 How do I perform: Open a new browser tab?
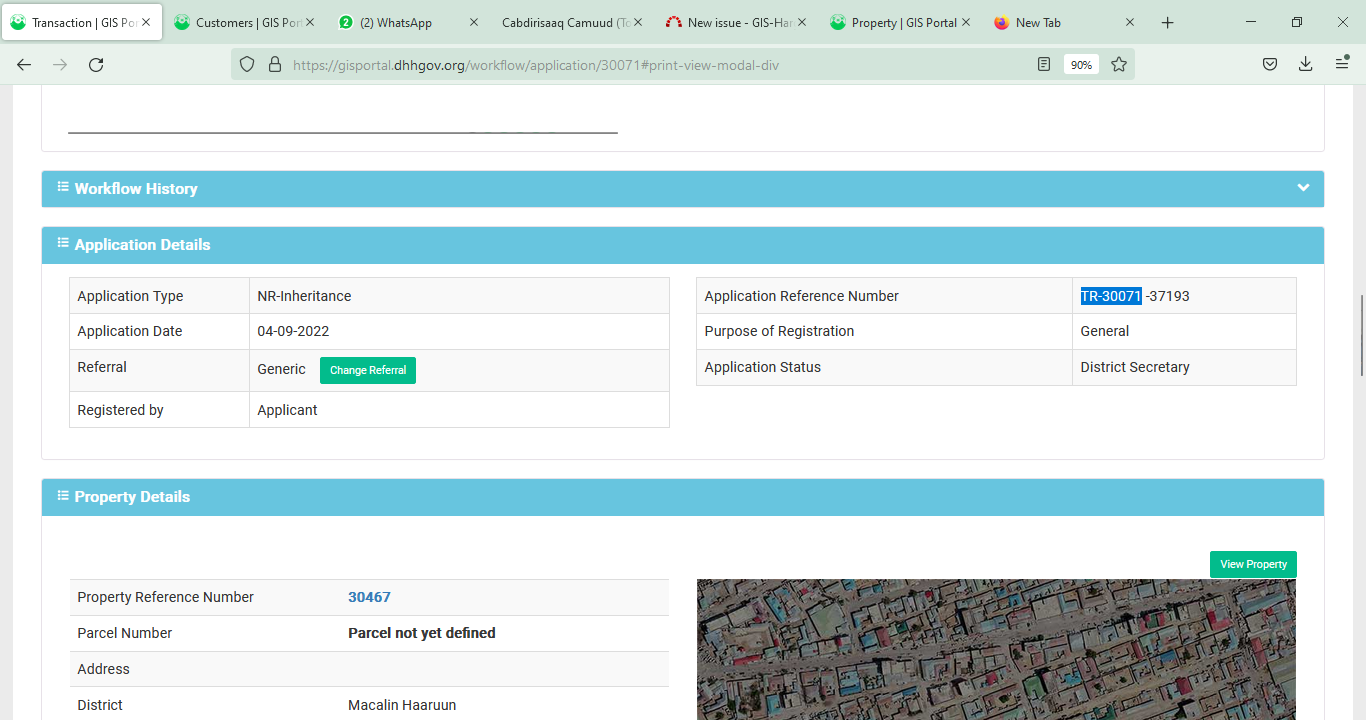(1167, 23)
